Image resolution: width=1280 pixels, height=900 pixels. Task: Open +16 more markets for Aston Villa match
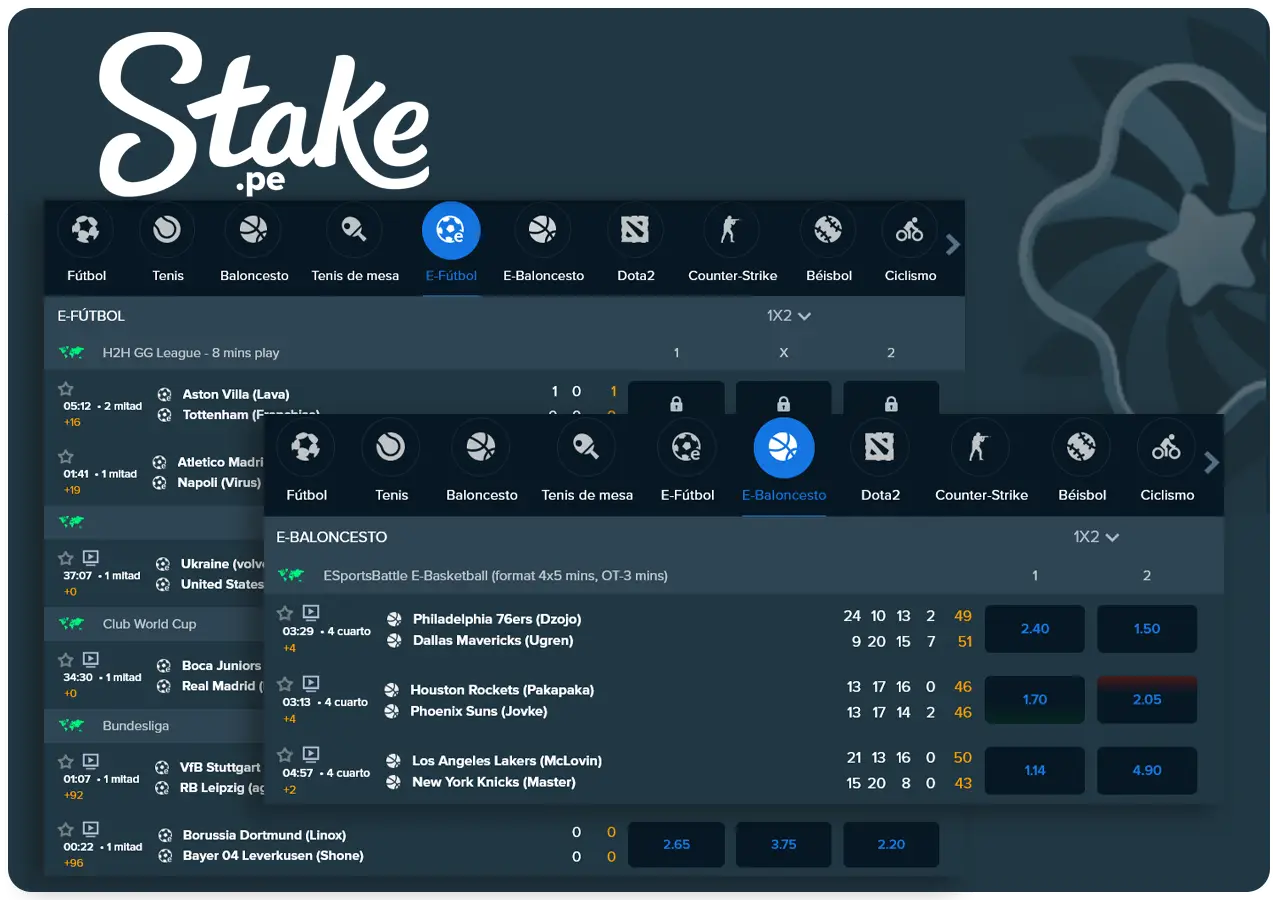click(72, 423)
